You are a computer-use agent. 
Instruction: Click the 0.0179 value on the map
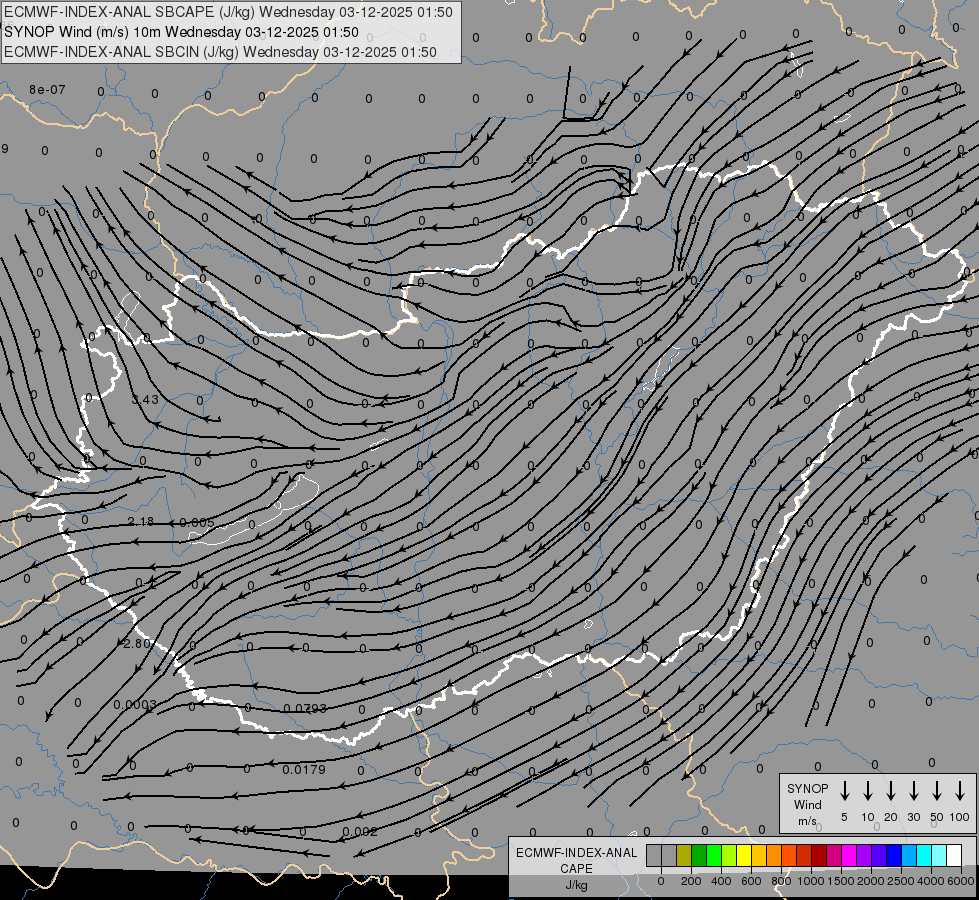click(x=304, y=769)
